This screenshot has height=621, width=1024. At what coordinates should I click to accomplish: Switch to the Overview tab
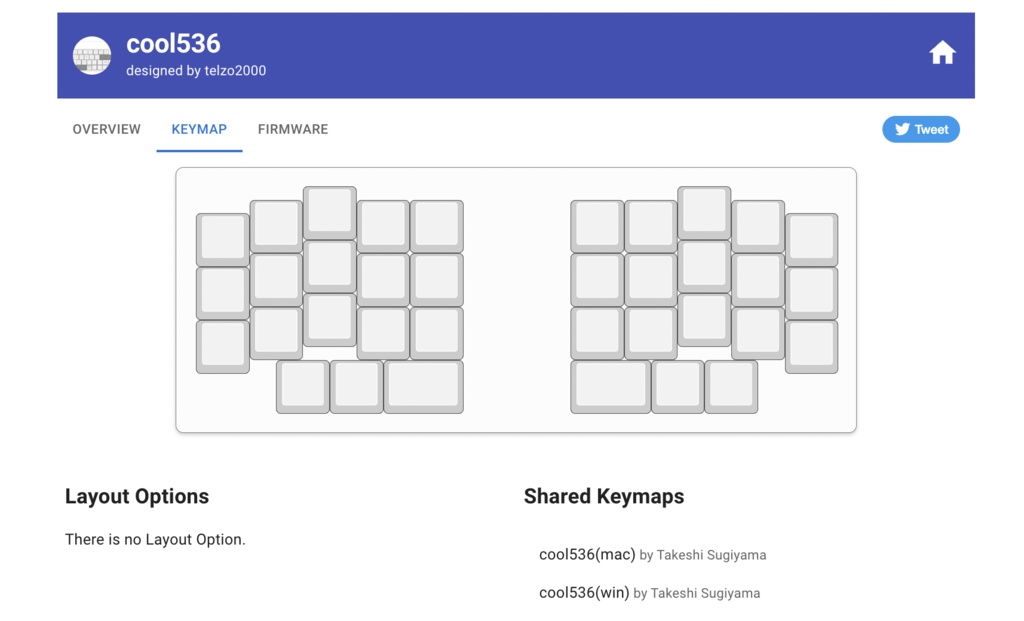[106, 129]
